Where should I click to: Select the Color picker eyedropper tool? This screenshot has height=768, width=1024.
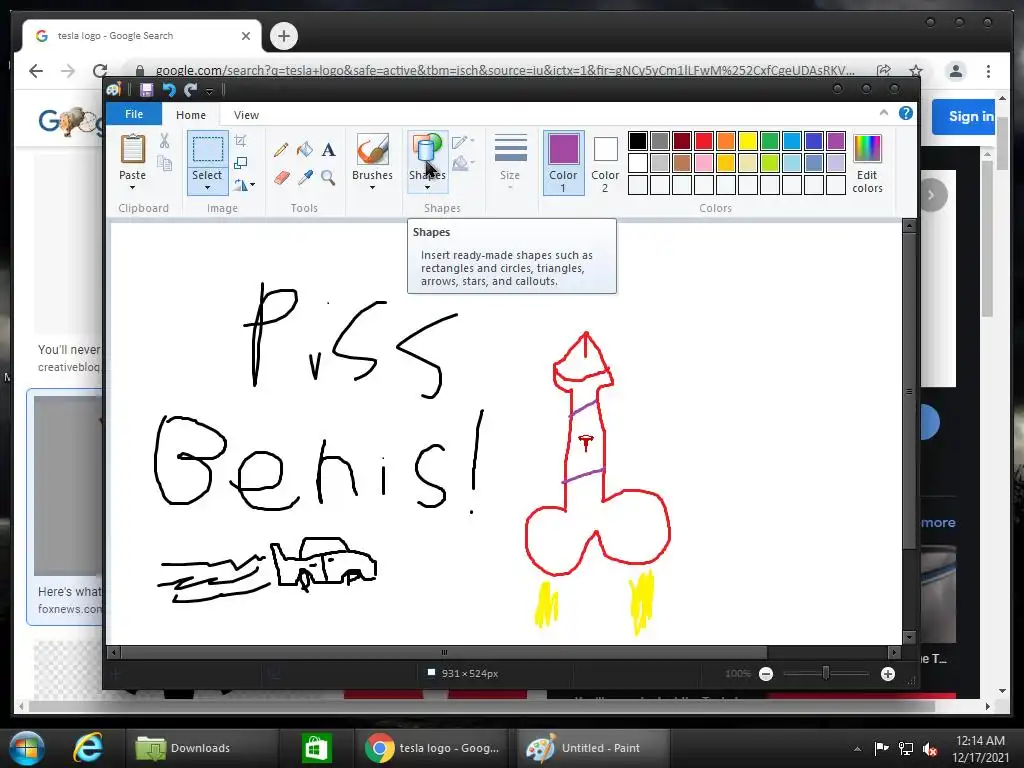tap(305, 177)
